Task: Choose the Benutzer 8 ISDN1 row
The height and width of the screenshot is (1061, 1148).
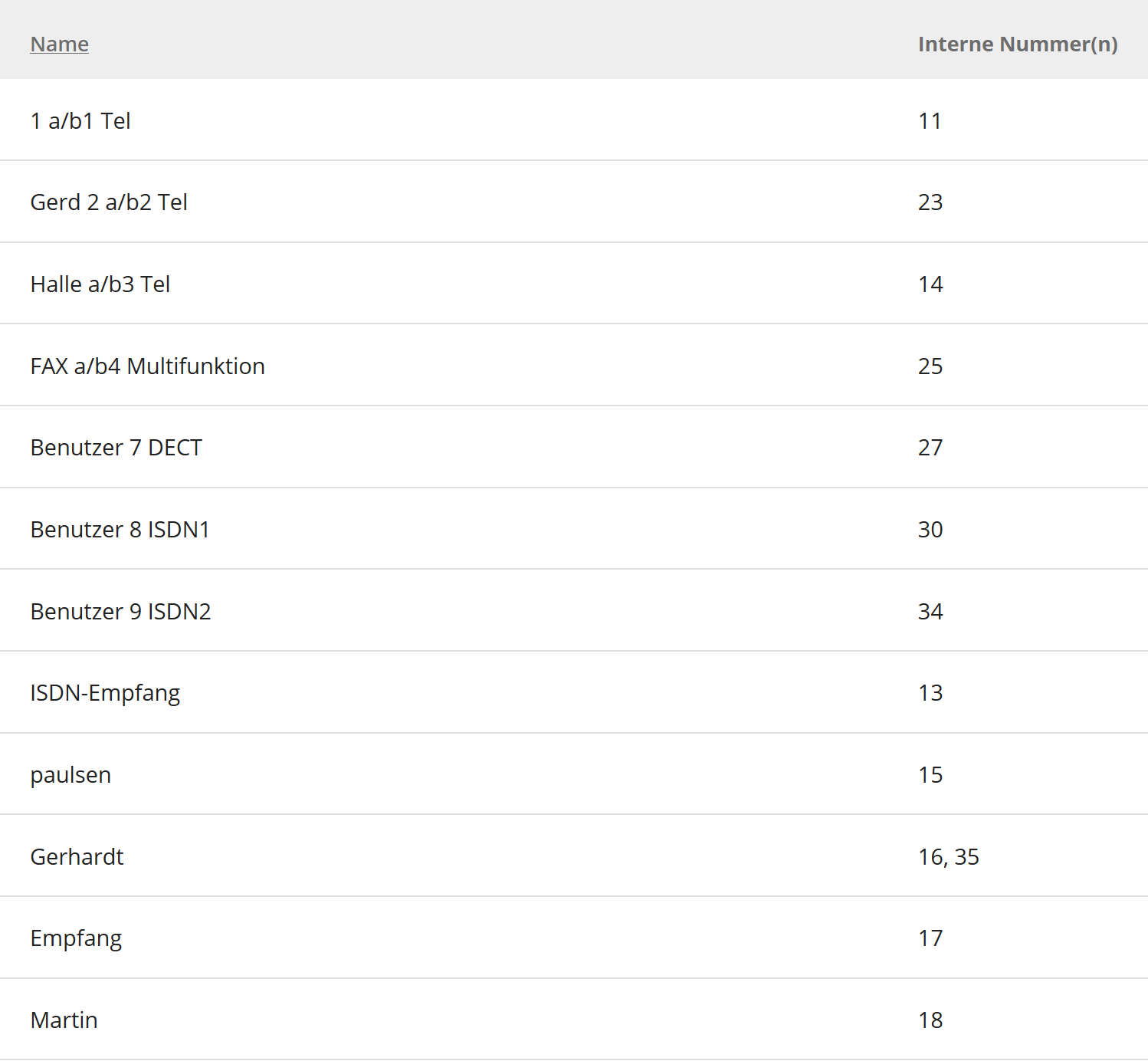Action: (x=120, y=530)
